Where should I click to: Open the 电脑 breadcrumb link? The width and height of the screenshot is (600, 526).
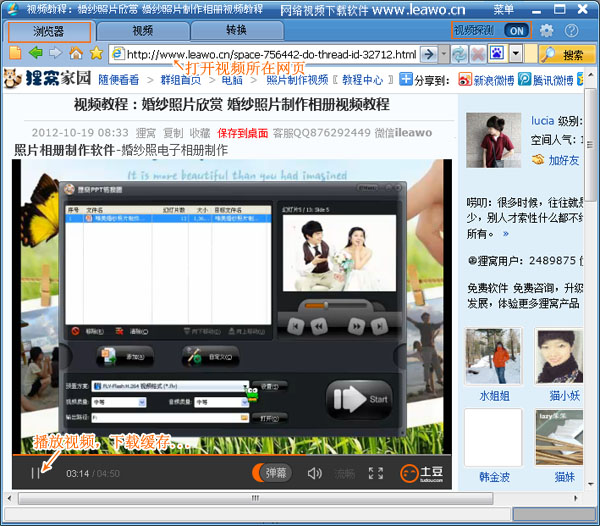point(232,80)
